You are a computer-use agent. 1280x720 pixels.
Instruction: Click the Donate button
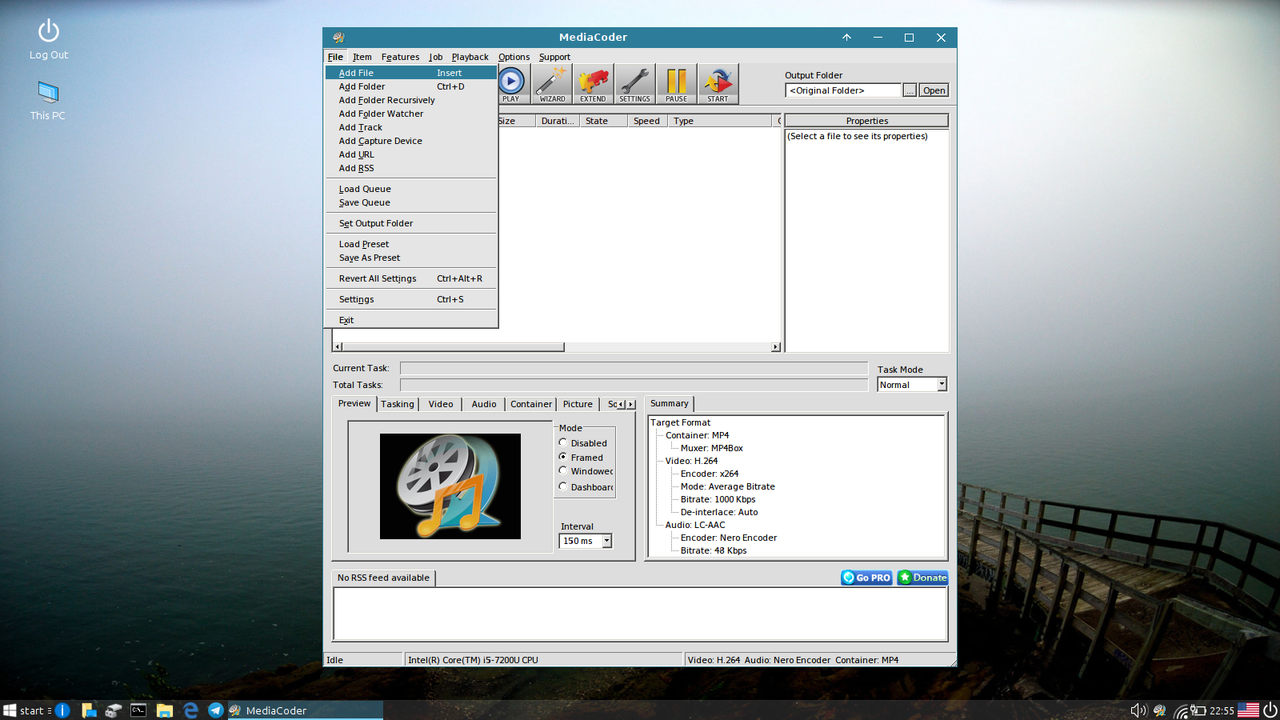coord(922,577)
